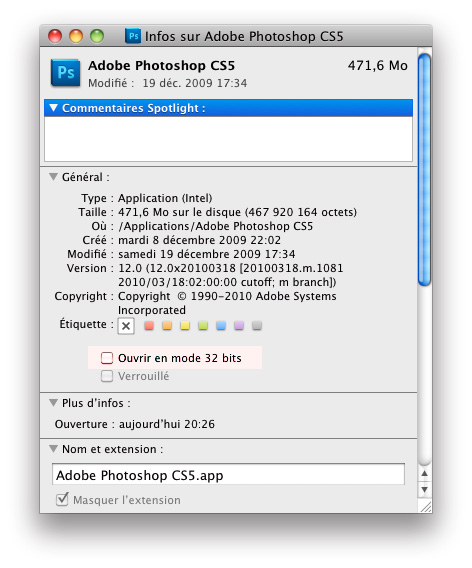This screenshot has height=568, width=472.
Task: Click the window resize grip corner
Action: click(425, 506)
